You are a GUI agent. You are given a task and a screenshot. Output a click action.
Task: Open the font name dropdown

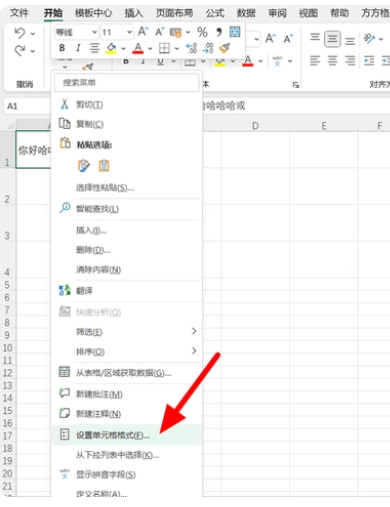76,32
